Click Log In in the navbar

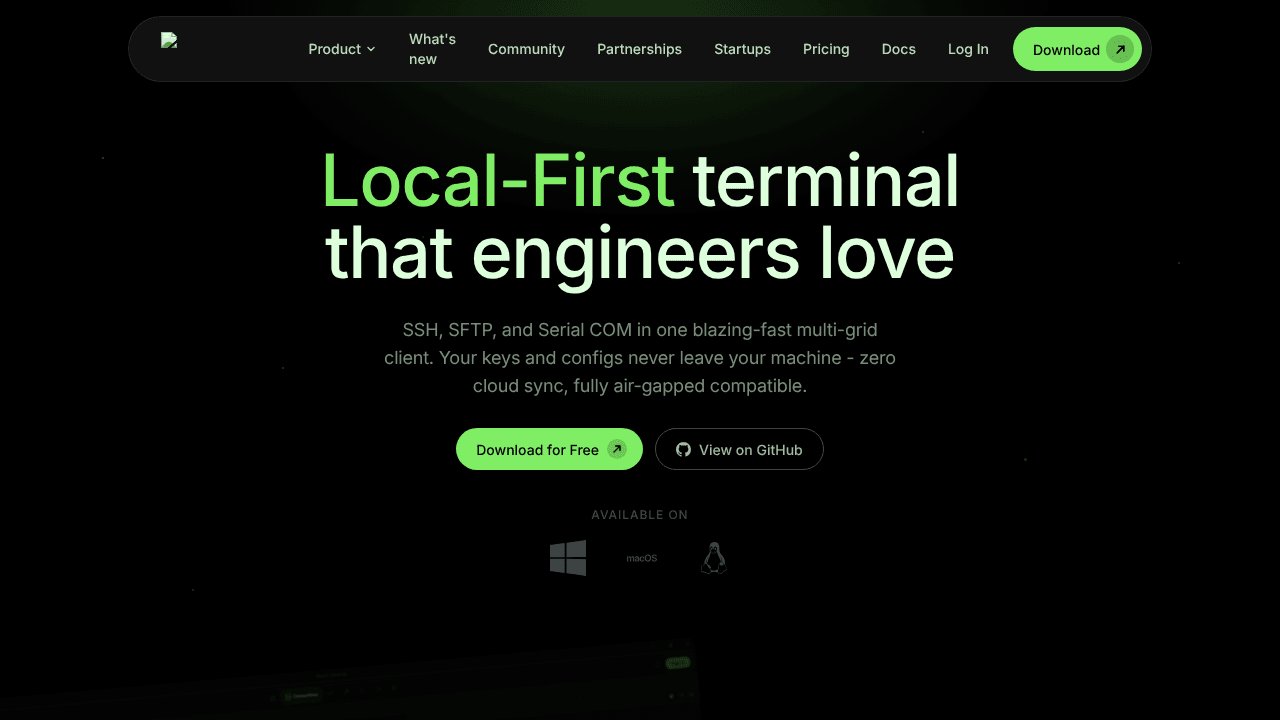tap(968, 49)
